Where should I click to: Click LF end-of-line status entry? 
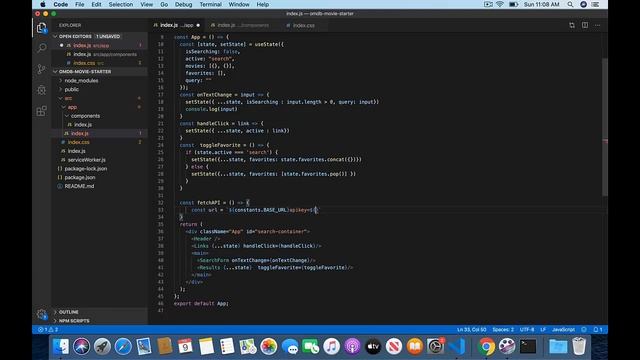543,329
